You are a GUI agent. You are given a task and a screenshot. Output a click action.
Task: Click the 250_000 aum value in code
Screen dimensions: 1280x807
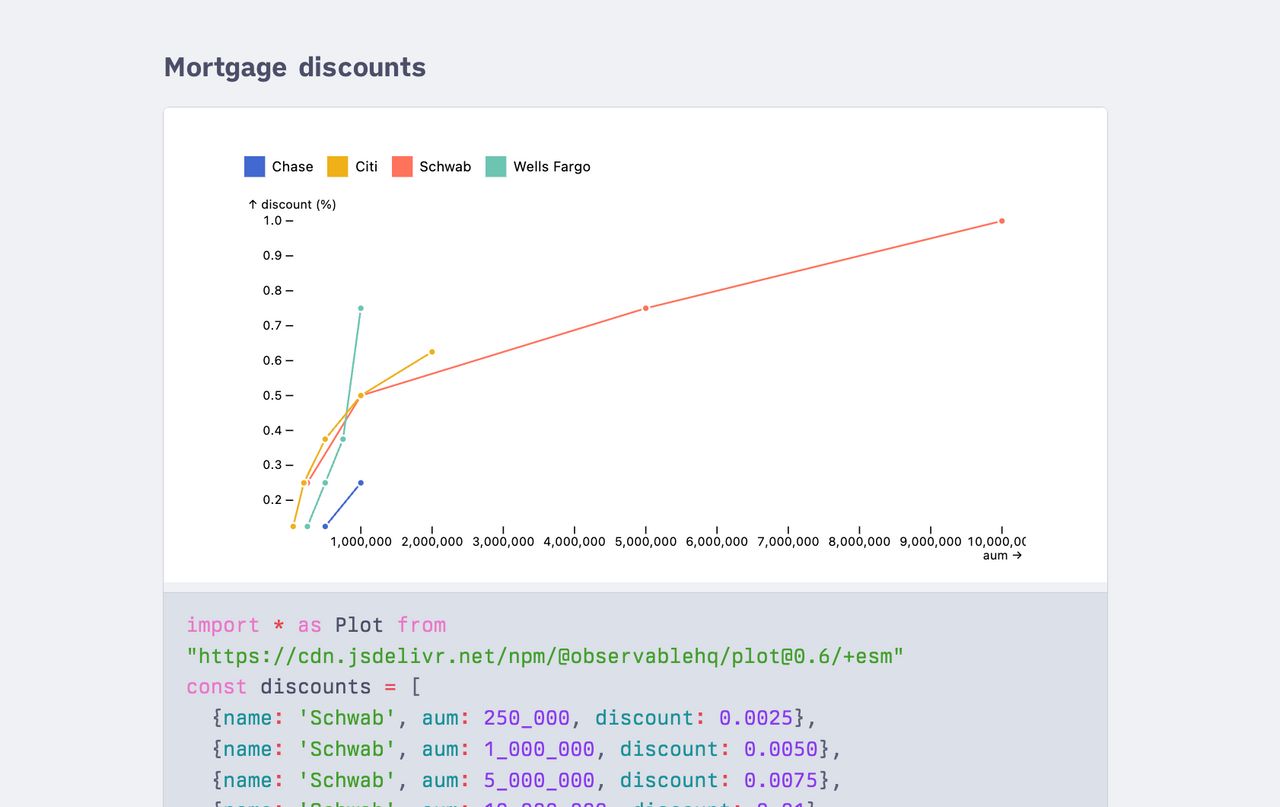click(x=526, y=718)
